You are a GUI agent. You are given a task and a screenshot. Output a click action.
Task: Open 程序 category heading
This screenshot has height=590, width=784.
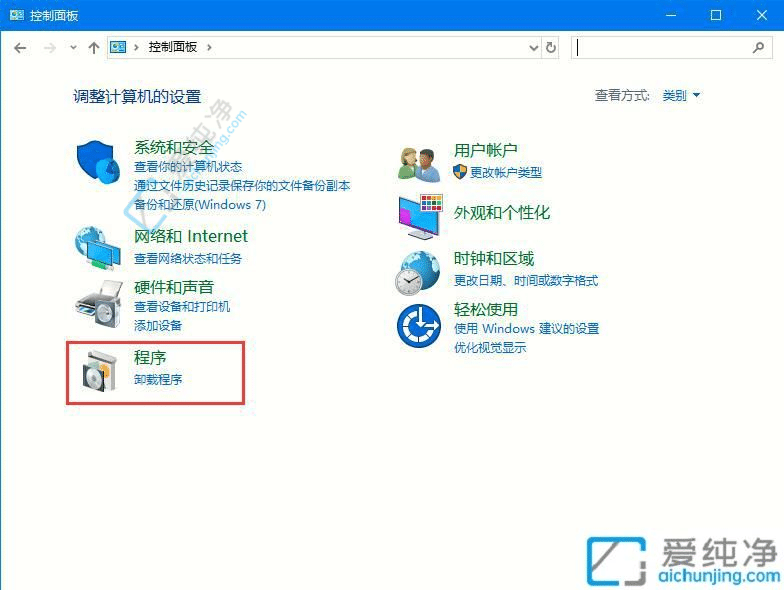150,358
